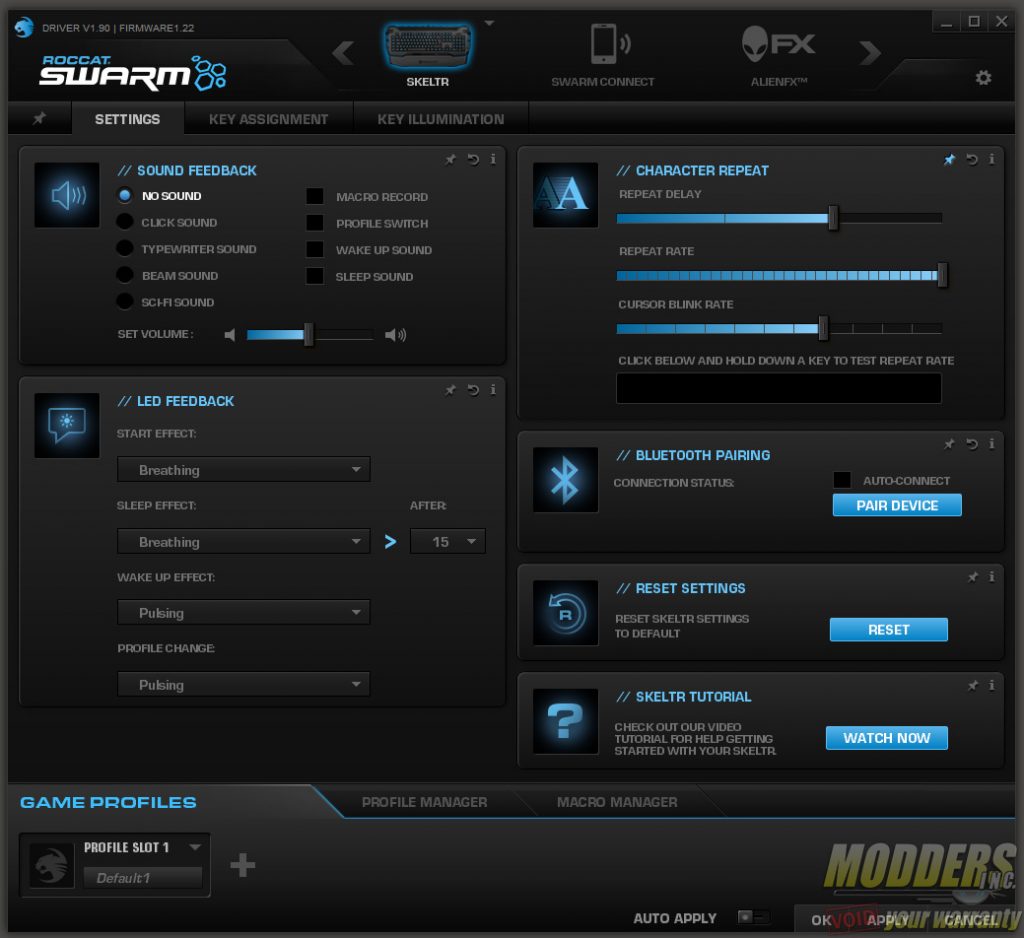The image size is (1024, 938).
Task: Open the After 15 time dropdown
Action: pos(448,542)
